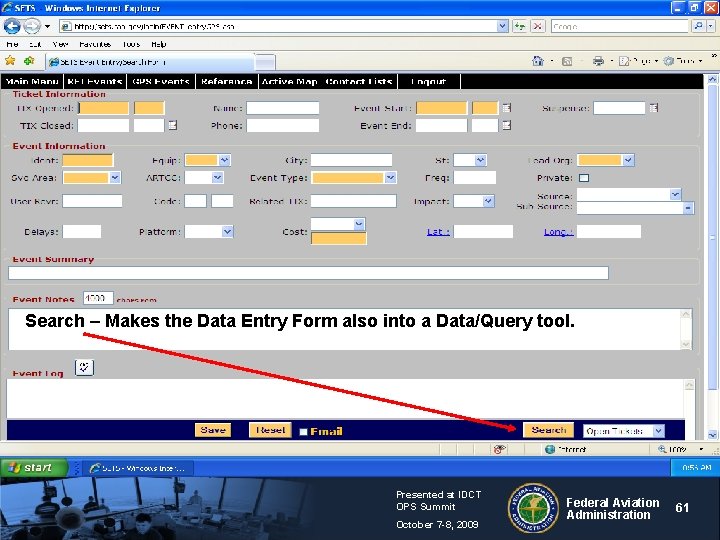This screenshot has width=720, height=540.
Task: Click the Reset button
Action: [x=270, y=430]
